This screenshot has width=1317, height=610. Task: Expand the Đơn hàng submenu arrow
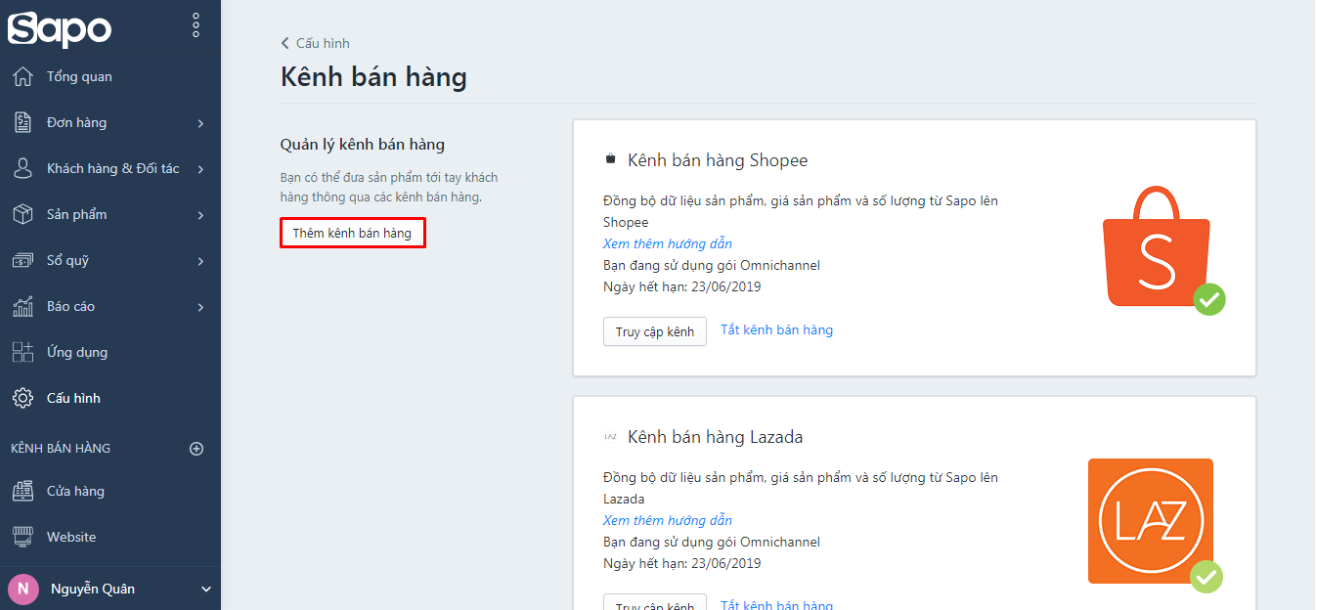201,123
